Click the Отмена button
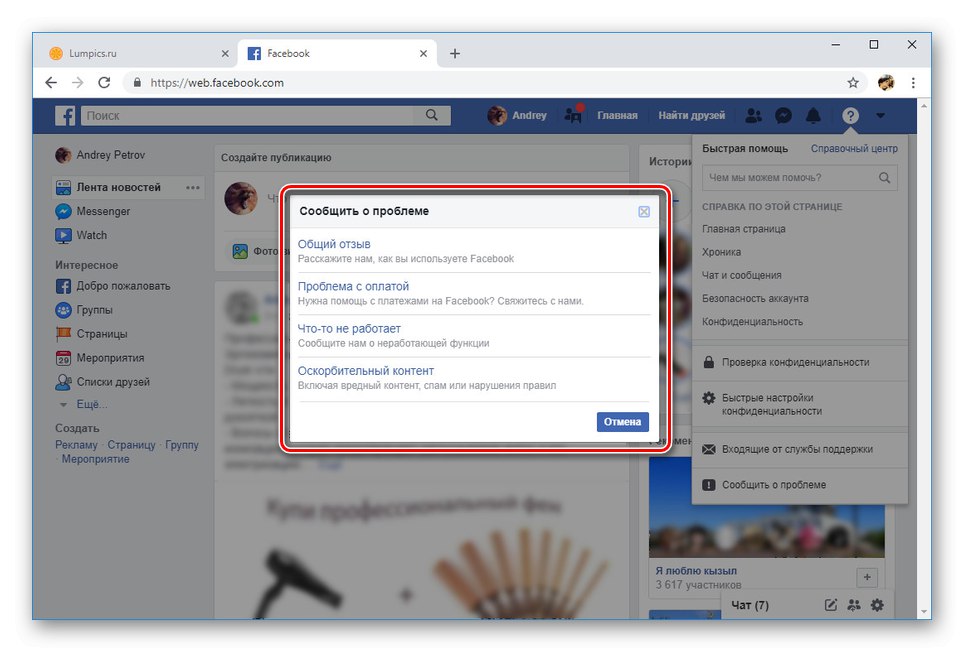The width and height of the screenshot is (964, 652). (622, 422)
